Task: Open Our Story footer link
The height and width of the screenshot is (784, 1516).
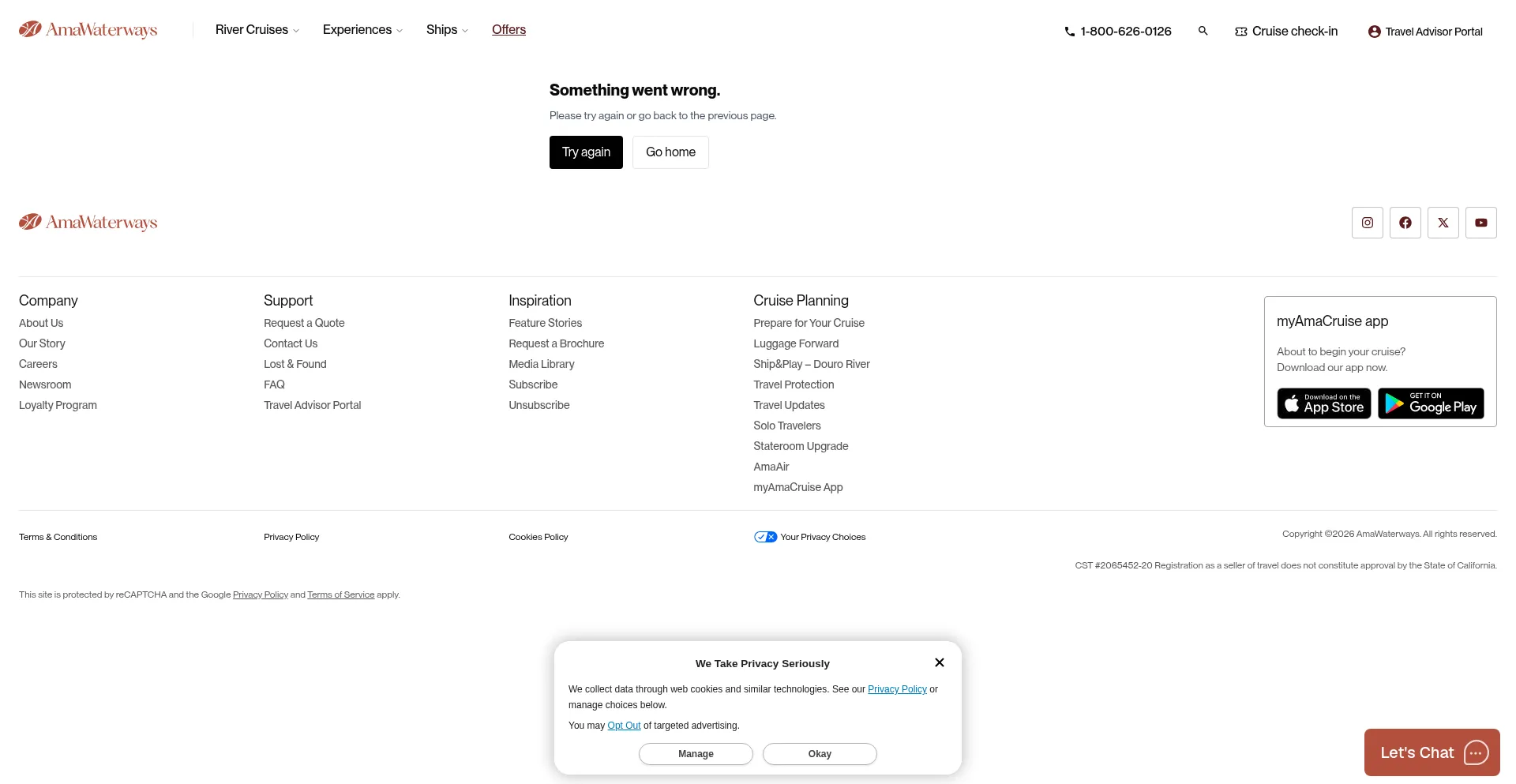Action: pyautogui.click(x=42, y=343)
